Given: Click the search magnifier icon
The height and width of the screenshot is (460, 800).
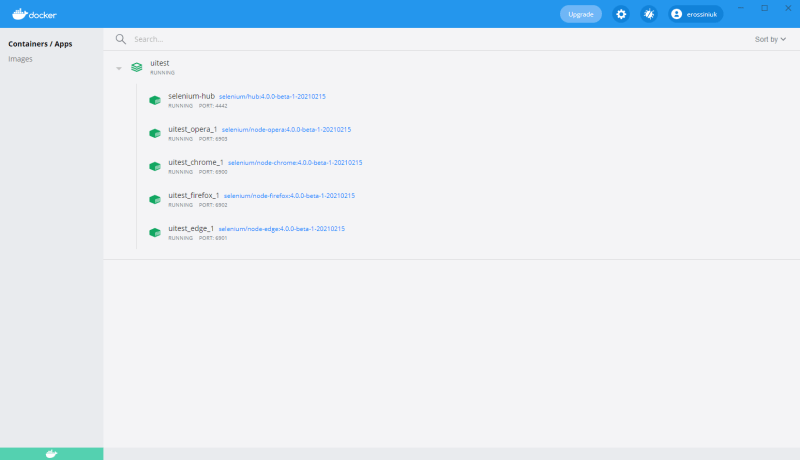Looking at the screenshot, I should [120, 39].
